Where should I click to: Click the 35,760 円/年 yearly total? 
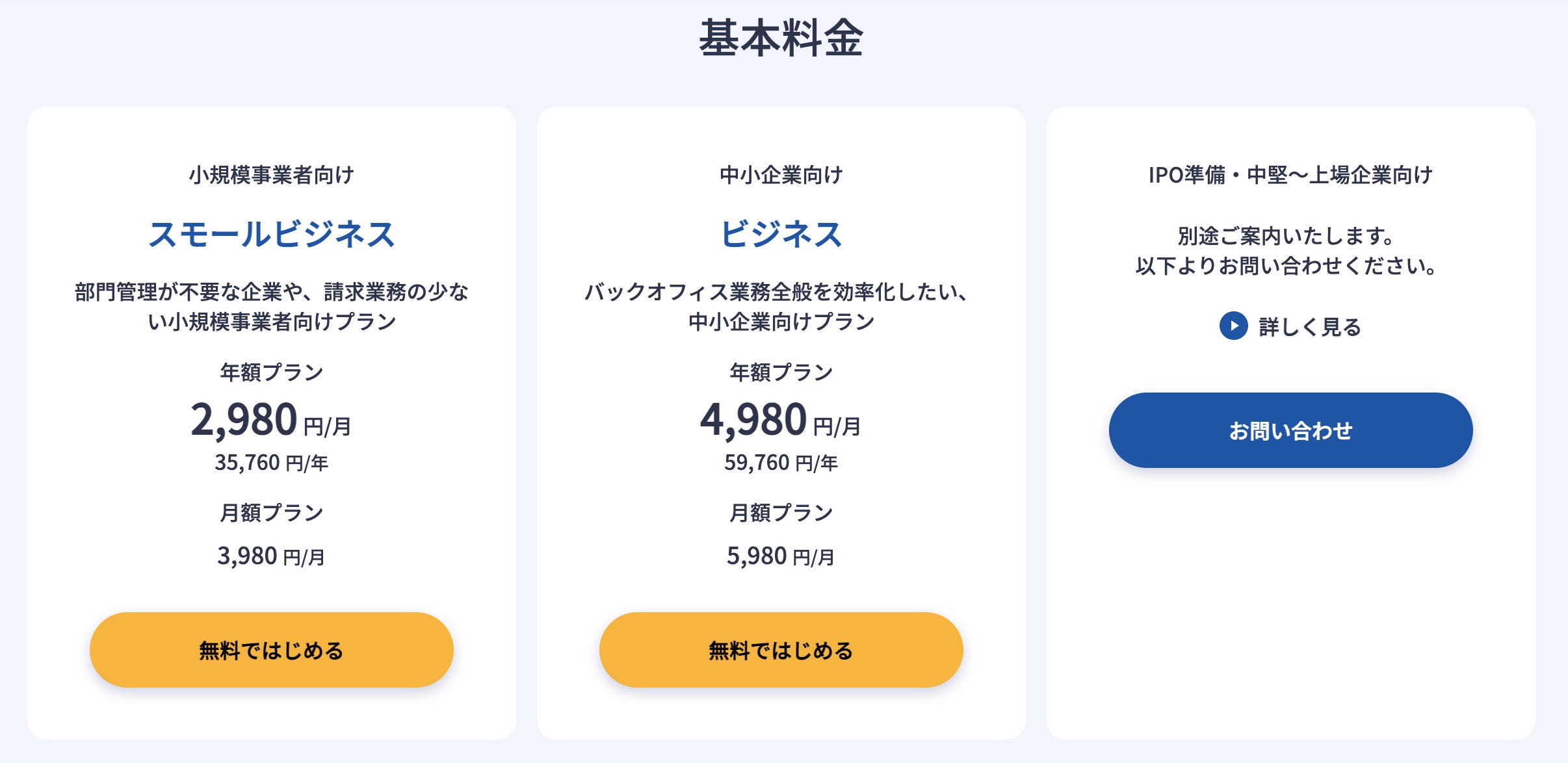pos(272,463)
